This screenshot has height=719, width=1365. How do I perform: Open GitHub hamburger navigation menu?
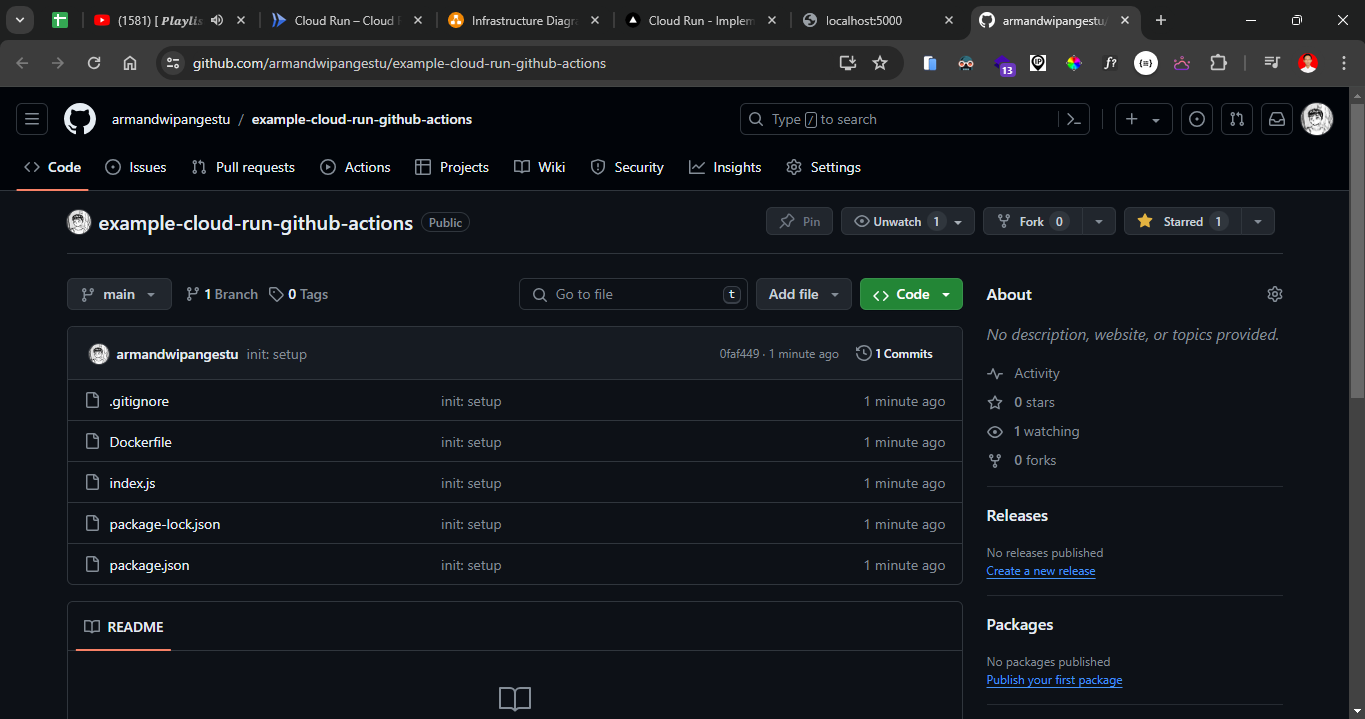coord(32,119)
